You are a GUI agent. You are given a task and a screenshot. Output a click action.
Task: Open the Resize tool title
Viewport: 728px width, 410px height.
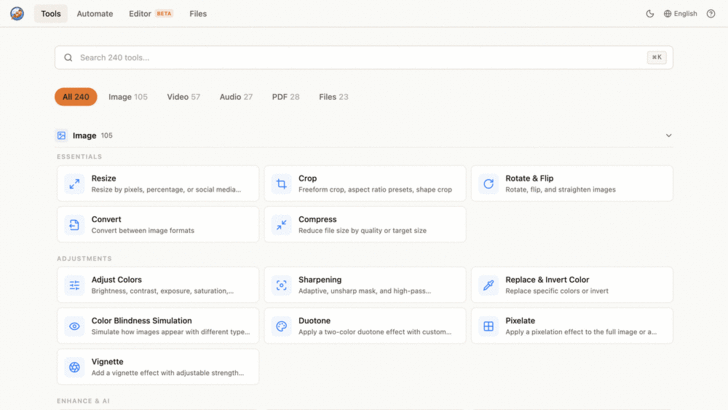pos(104,178)
